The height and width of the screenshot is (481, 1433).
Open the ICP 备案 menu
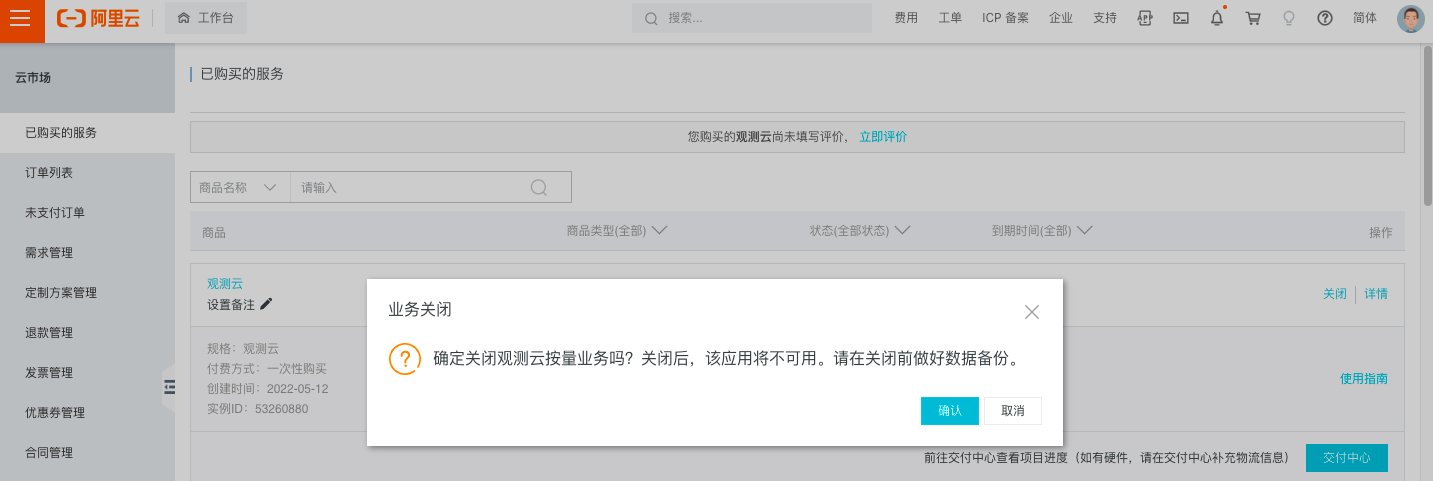[1005, 18]
